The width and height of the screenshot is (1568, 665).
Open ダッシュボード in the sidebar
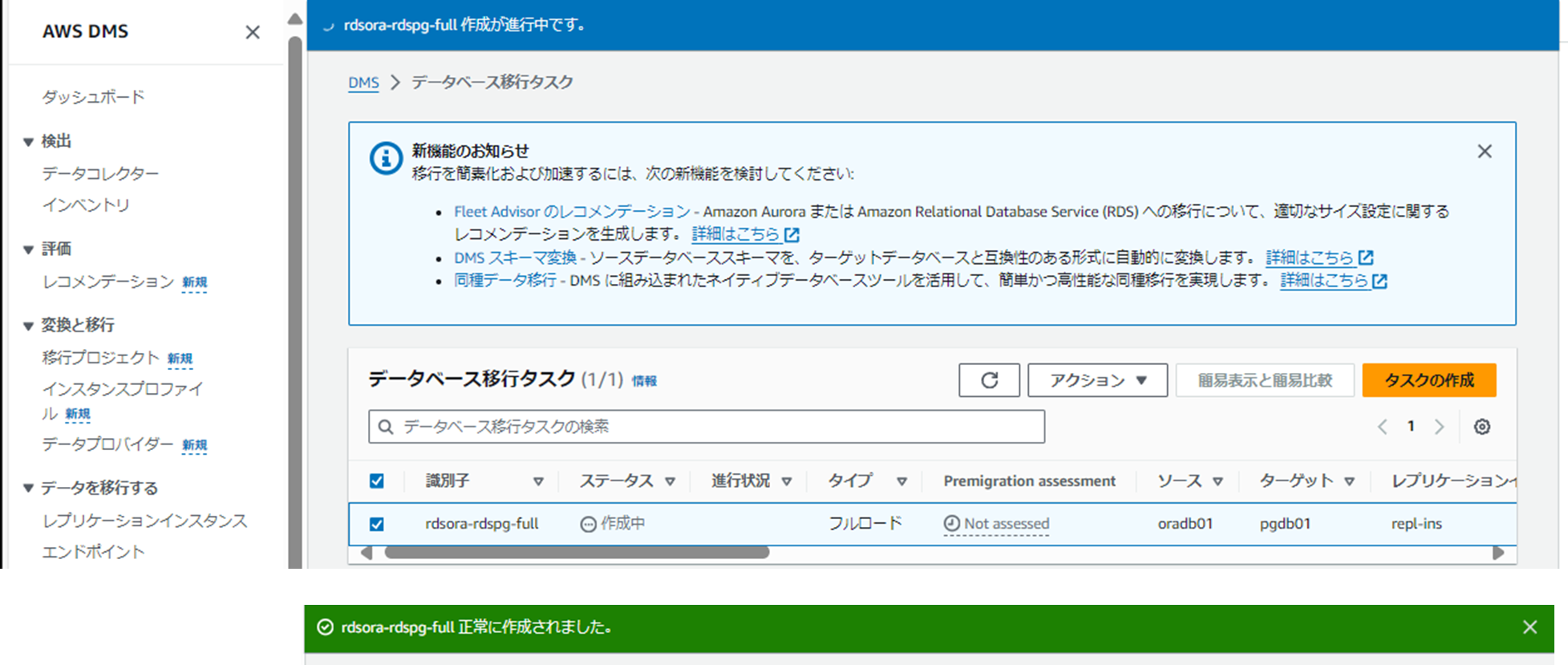click(x=93, y=97)
